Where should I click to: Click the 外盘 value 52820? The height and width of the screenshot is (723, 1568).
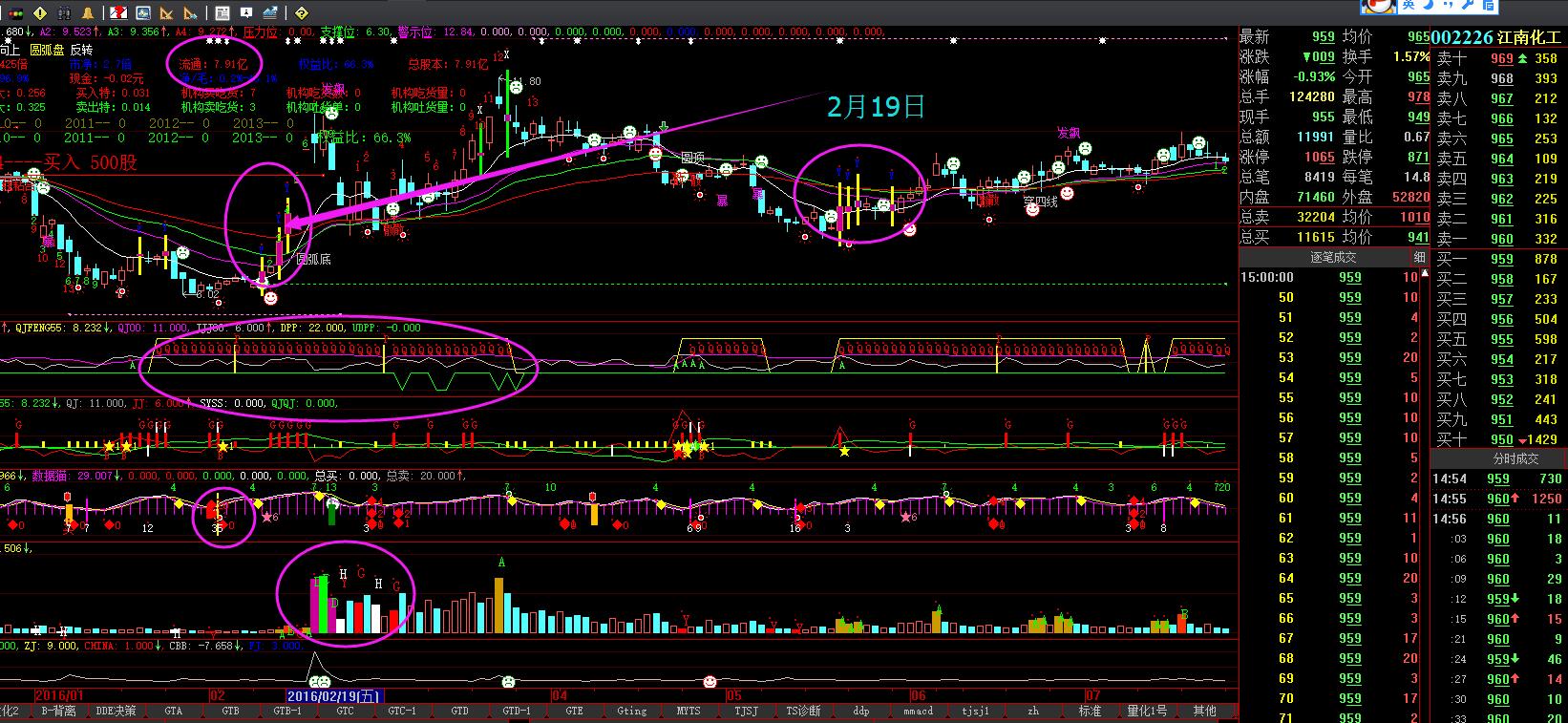[x=1411, y=197]
